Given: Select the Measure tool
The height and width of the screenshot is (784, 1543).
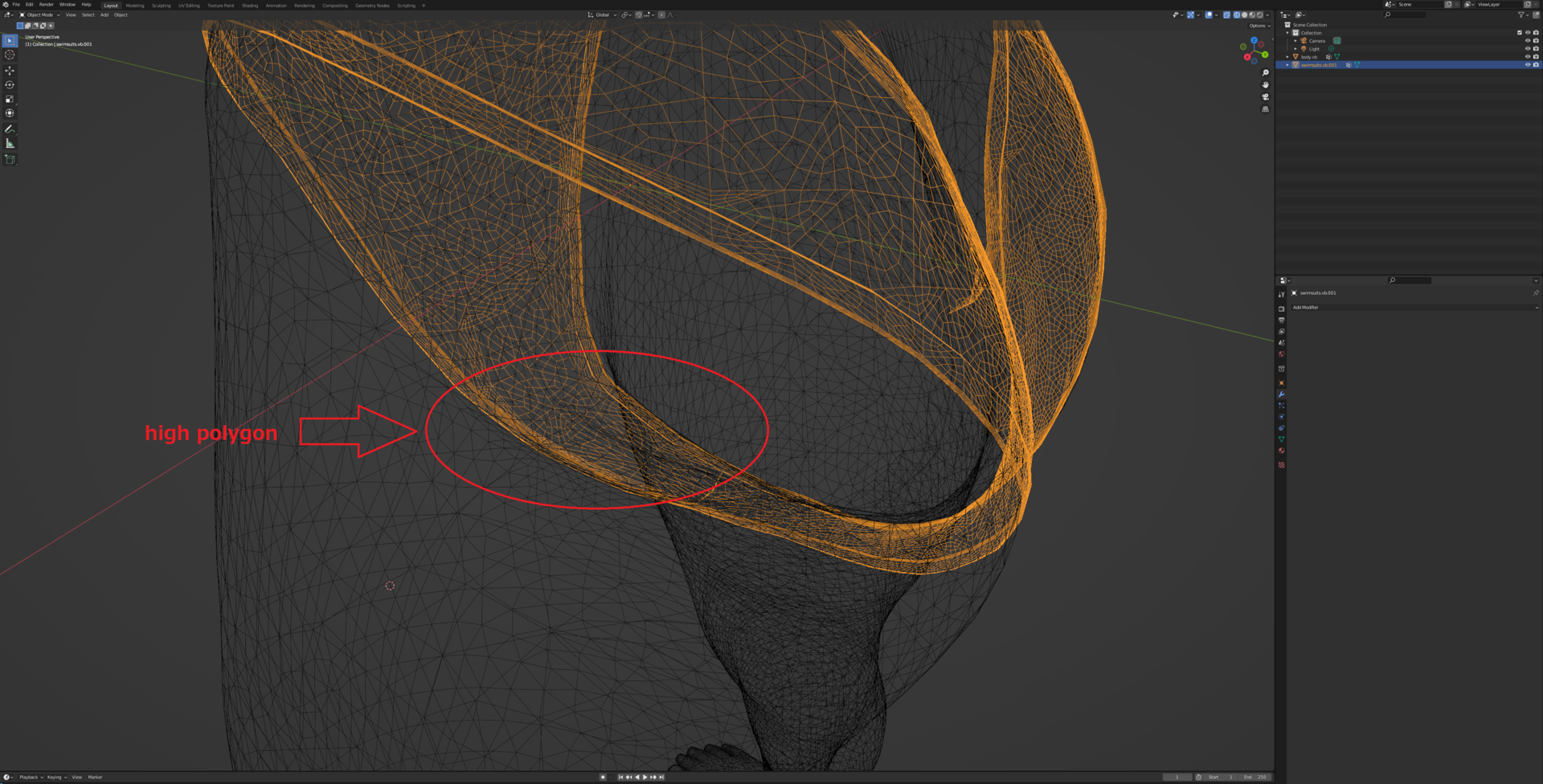Looking at the screenshot, I should pyautogui.click(x=10, y=144).
